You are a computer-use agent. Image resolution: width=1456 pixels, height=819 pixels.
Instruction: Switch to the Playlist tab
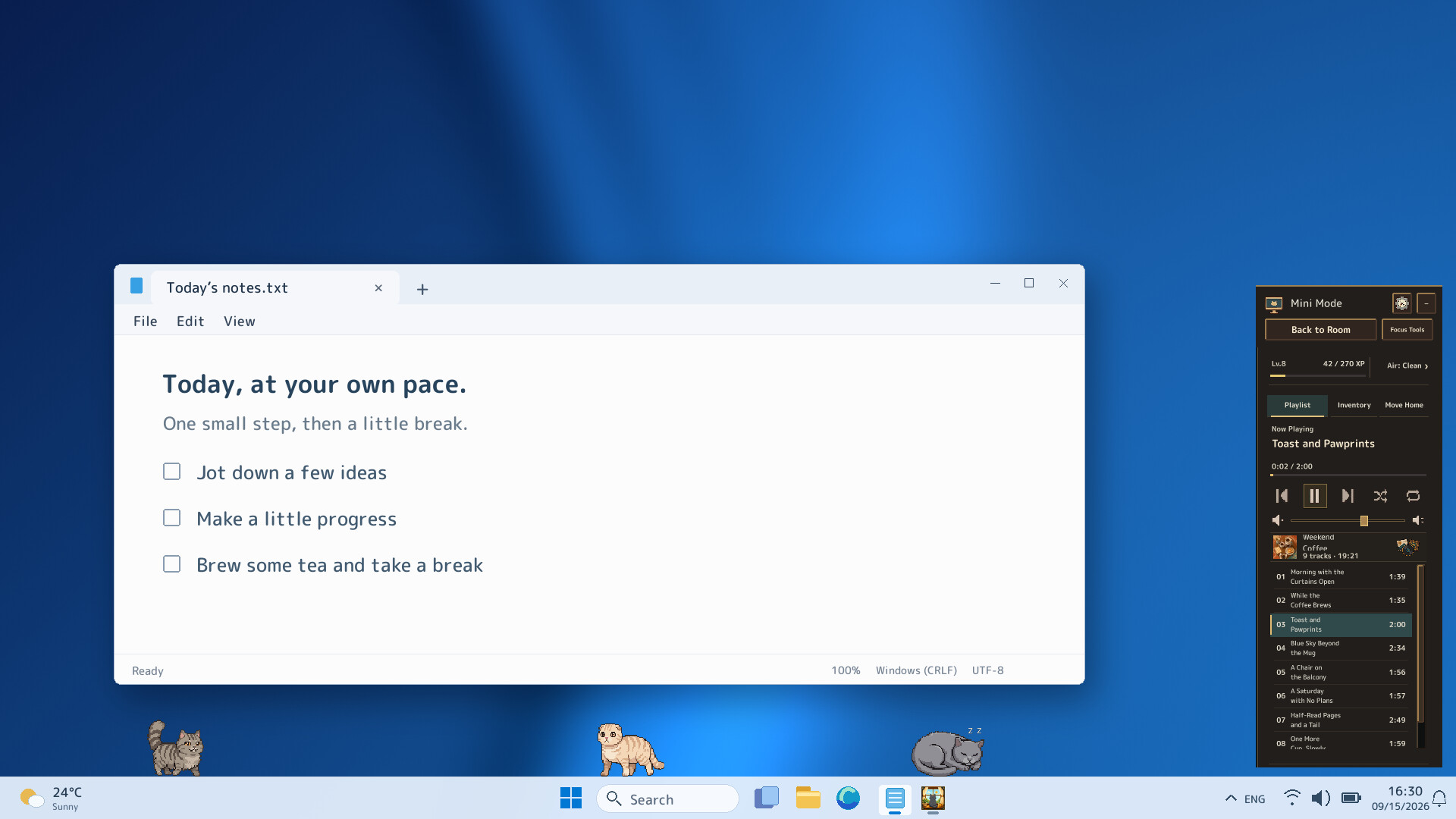(1297, 406)
